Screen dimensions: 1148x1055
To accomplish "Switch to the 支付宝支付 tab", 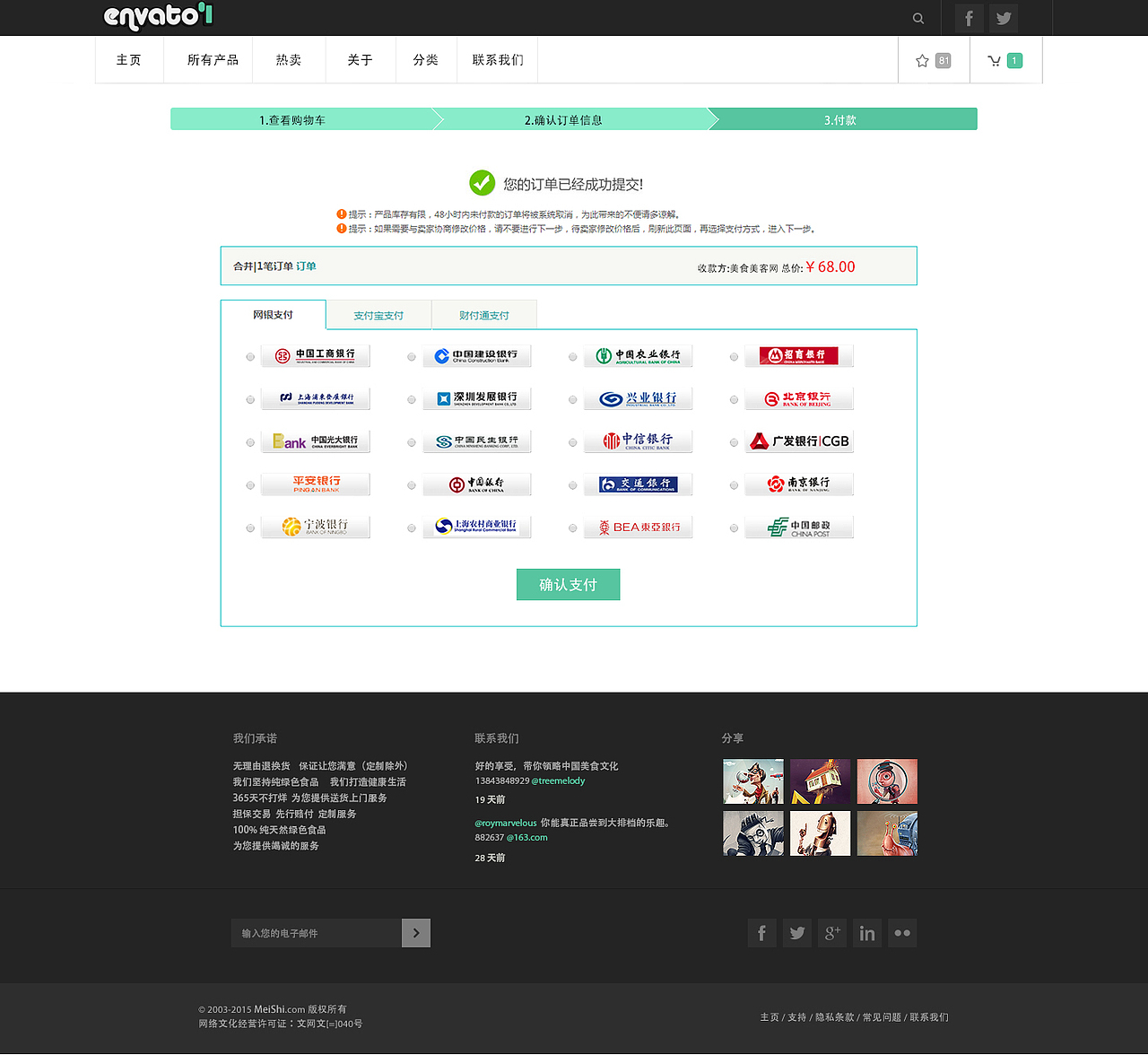I will point(378,315).
